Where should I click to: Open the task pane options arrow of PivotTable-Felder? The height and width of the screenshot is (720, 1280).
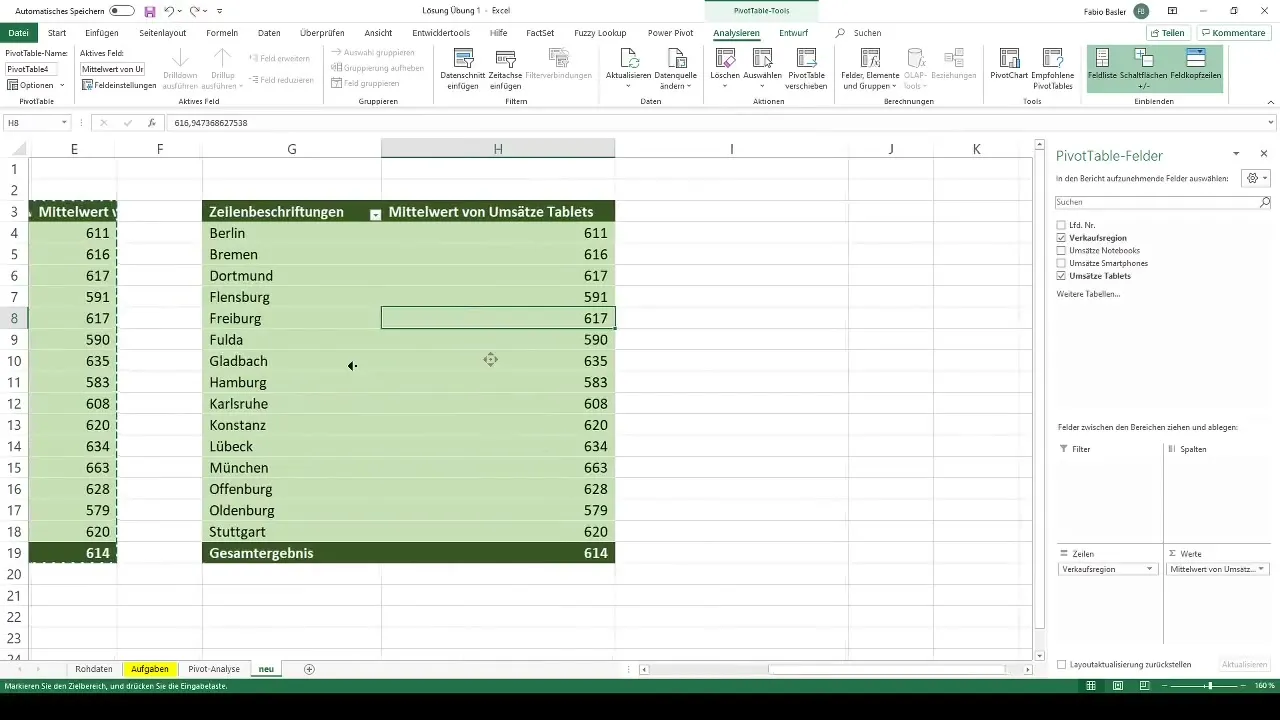click(1237, 154)
